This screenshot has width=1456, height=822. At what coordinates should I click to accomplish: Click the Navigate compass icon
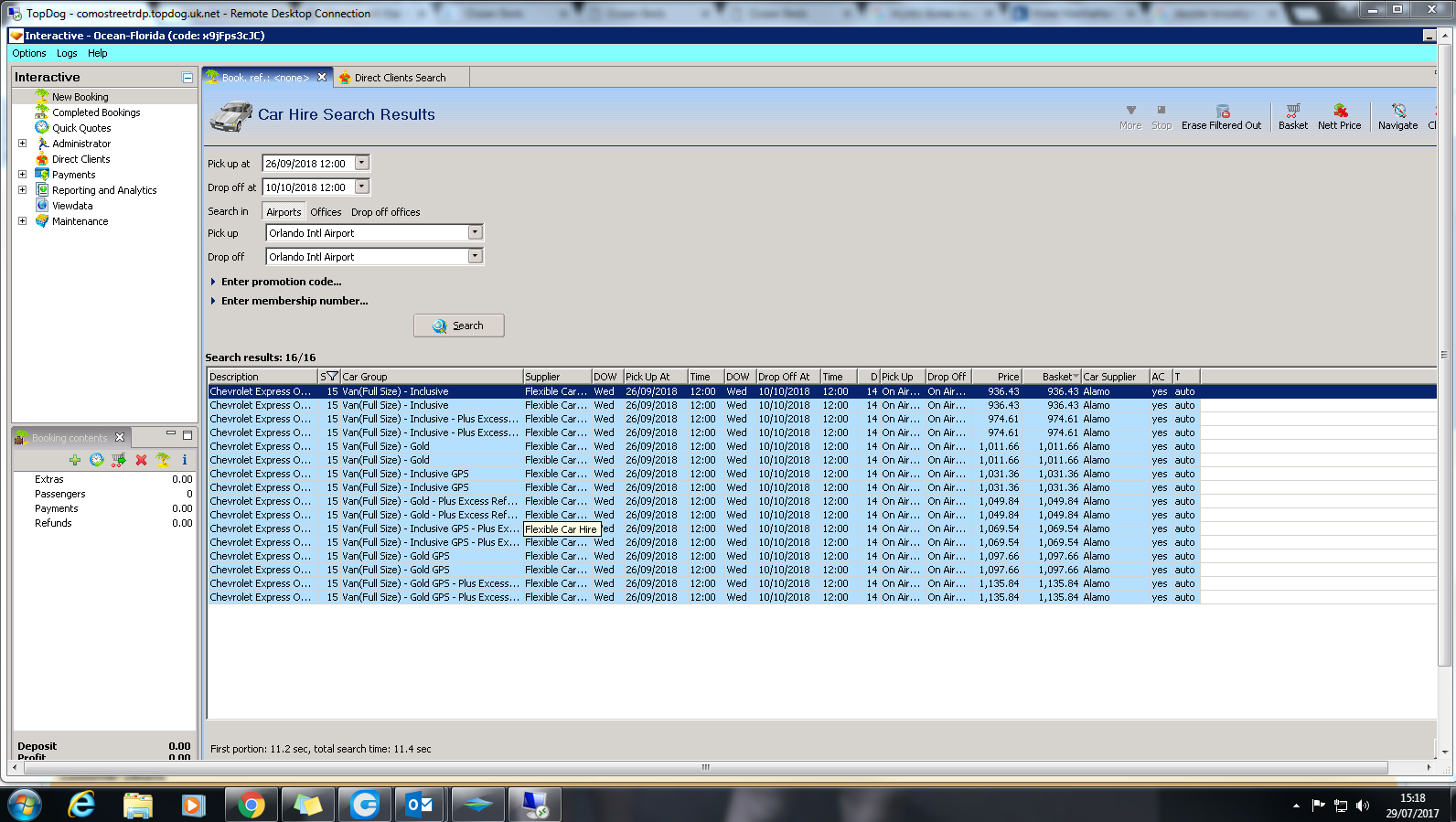tap(1398, 111)
